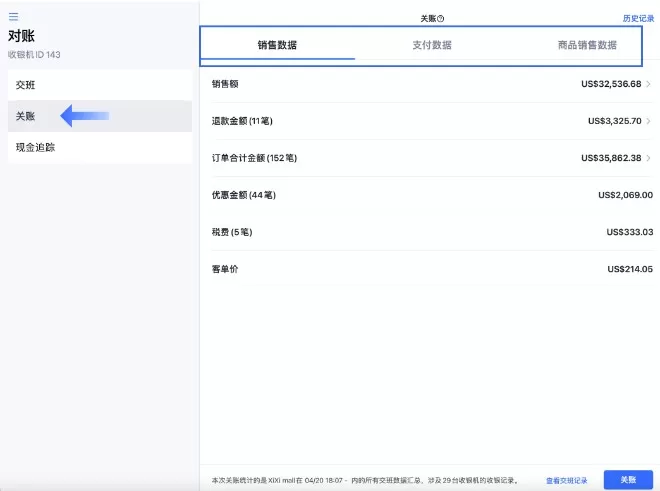This screenshot has height=491, width=660.
Task: Expand the 销售额 row chevron
Action: click(x=649, y=84)
